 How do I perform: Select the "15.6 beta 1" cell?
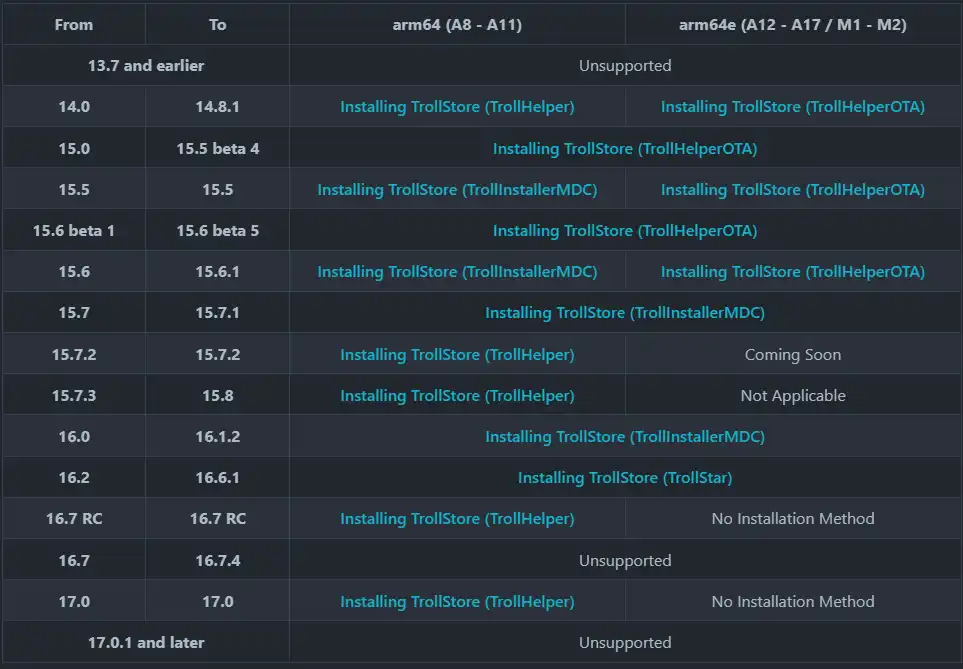[74, 231]
